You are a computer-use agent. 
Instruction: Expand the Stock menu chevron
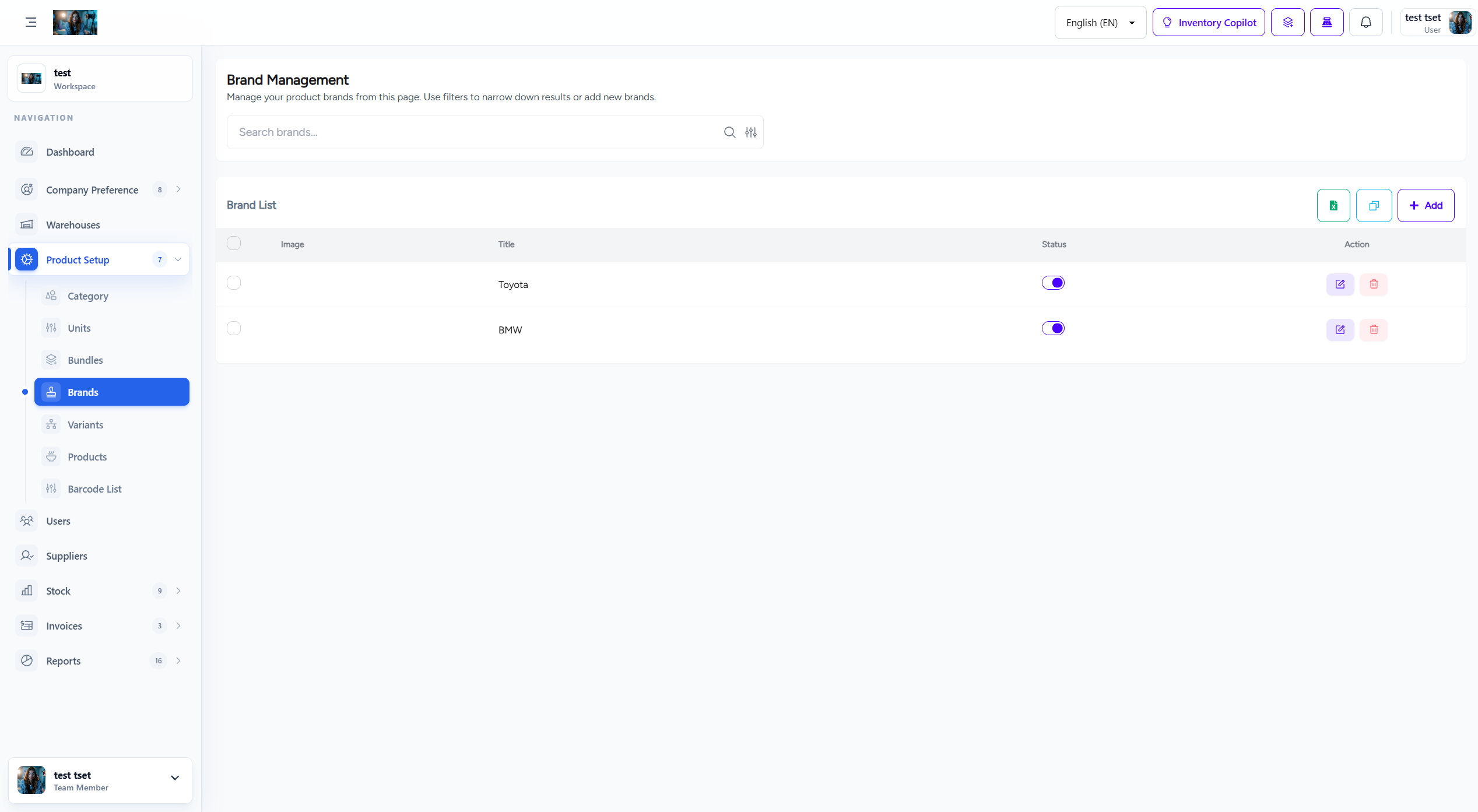tap(178, 590)
